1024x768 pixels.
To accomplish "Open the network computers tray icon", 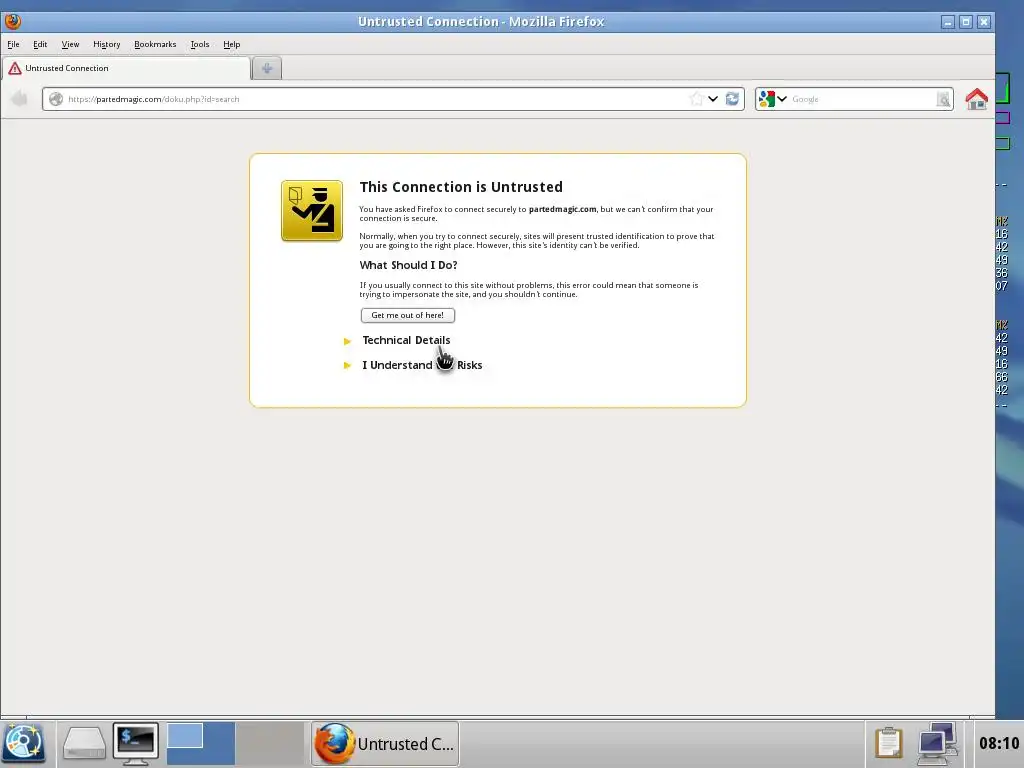I will (x=937, y=743).
